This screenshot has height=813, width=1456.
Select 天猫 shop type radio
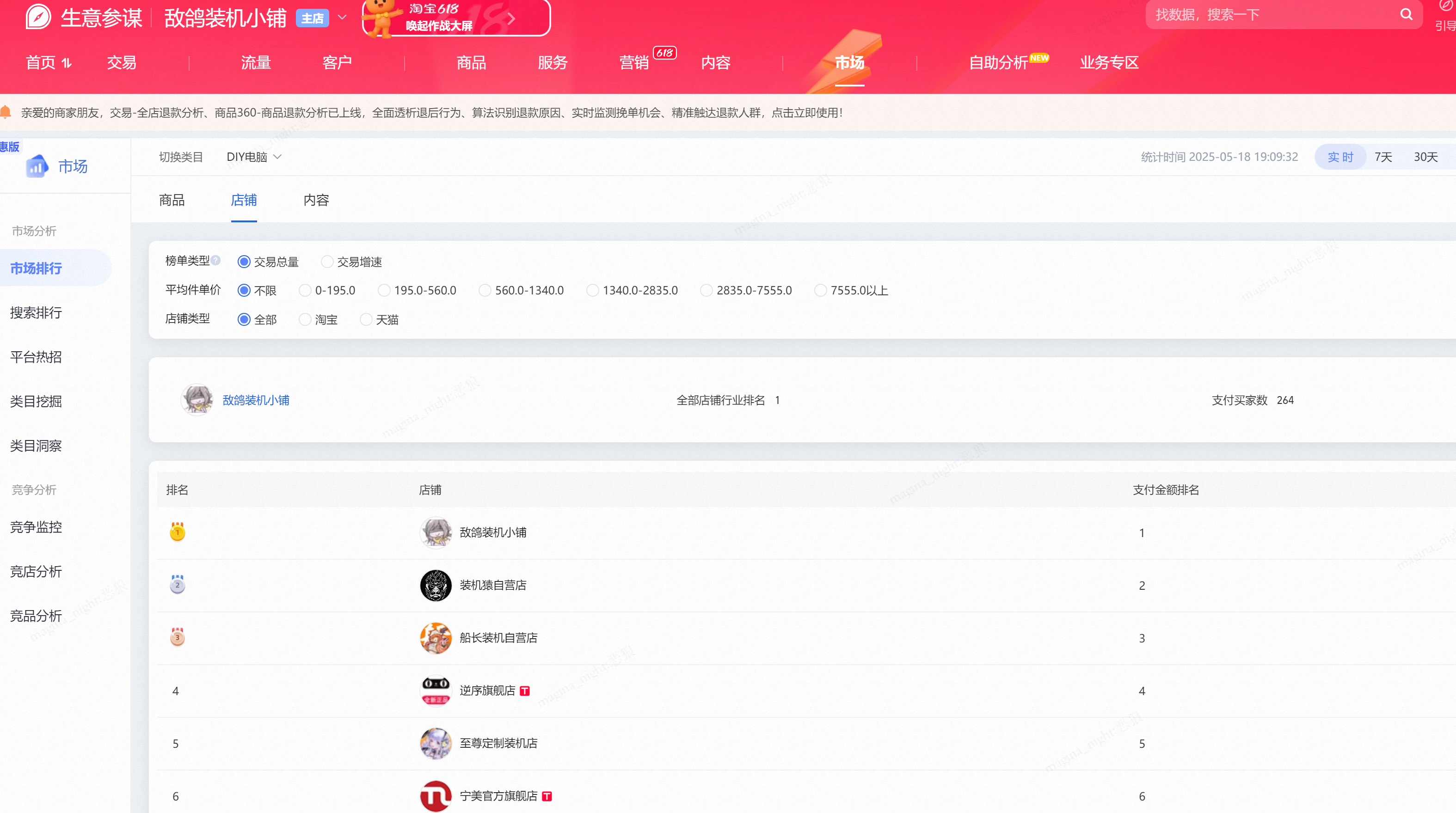tap(366, 320)
